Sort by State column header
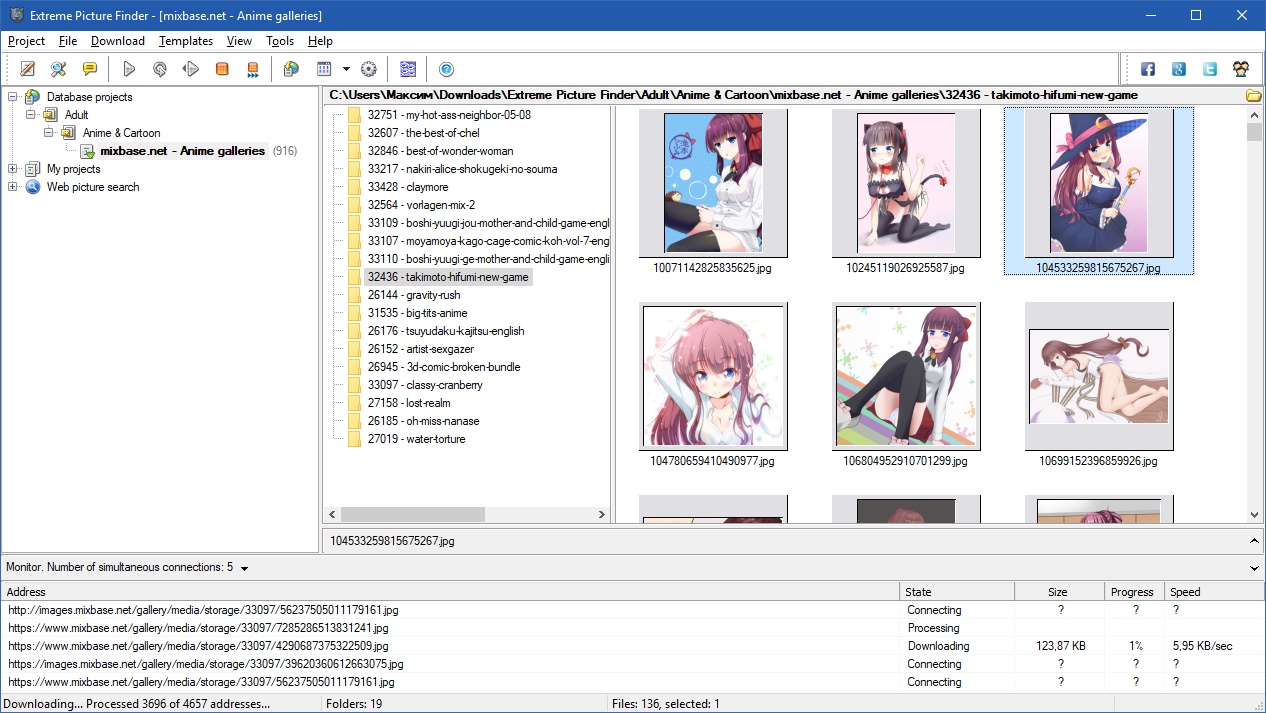The width and height of the screenshot is (1266, 713). pyautogui.click(x=957, y=592)
